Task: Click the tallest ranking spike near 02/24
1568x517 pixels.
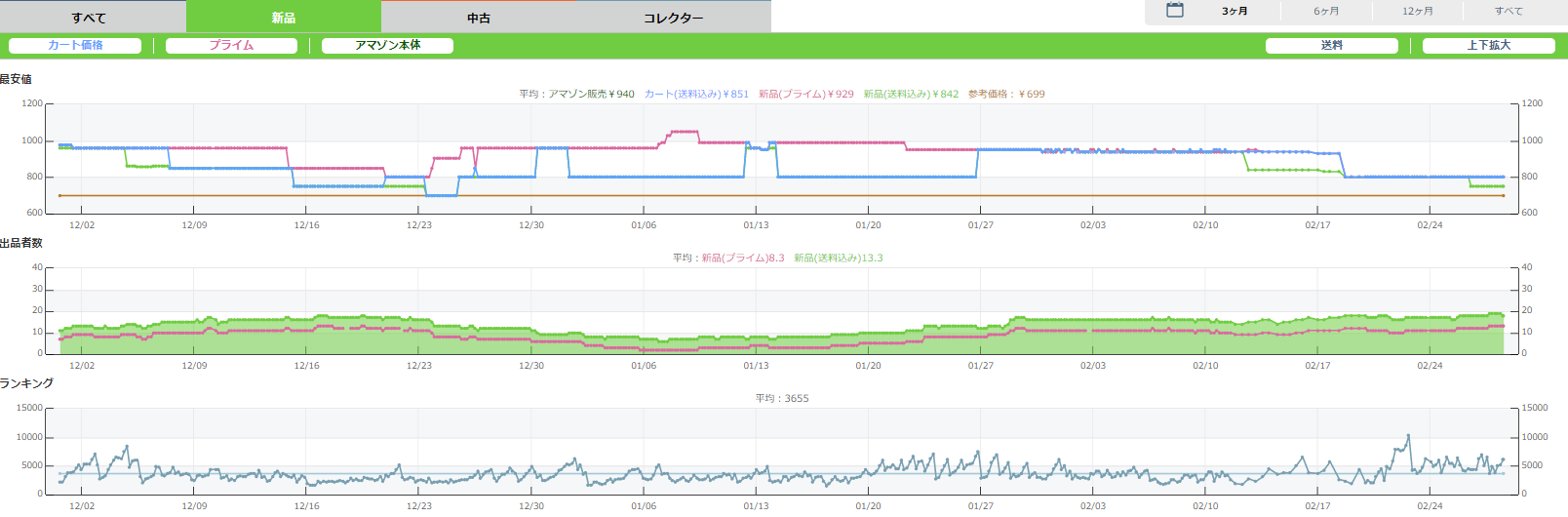Action: pyautogui.click(x=1408, y=436)
